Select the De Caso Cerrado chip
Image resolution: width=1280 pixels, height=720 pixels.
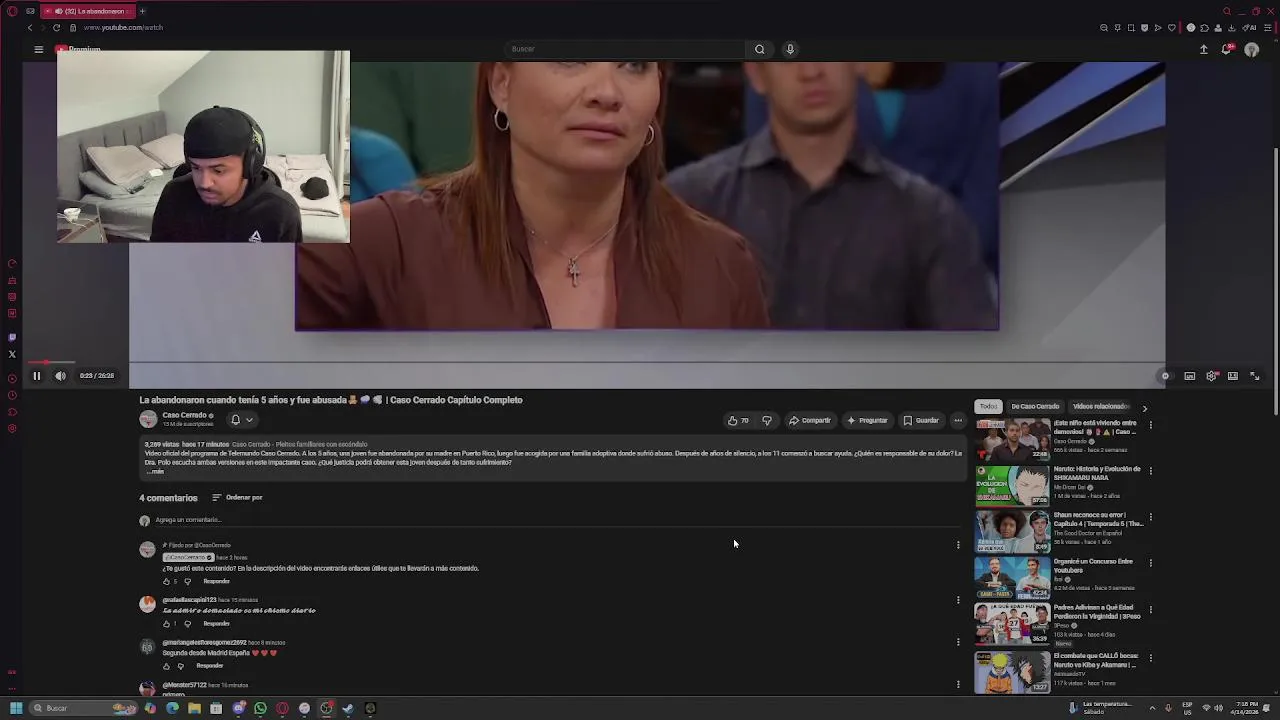(1035, 407)
